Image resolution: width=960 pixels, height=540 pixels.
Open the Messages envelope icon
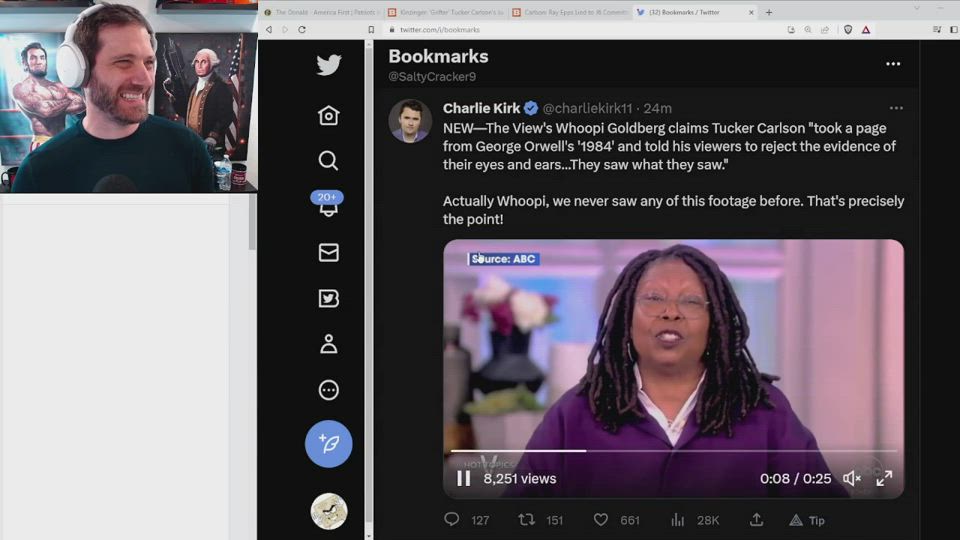tap(328, 253)
